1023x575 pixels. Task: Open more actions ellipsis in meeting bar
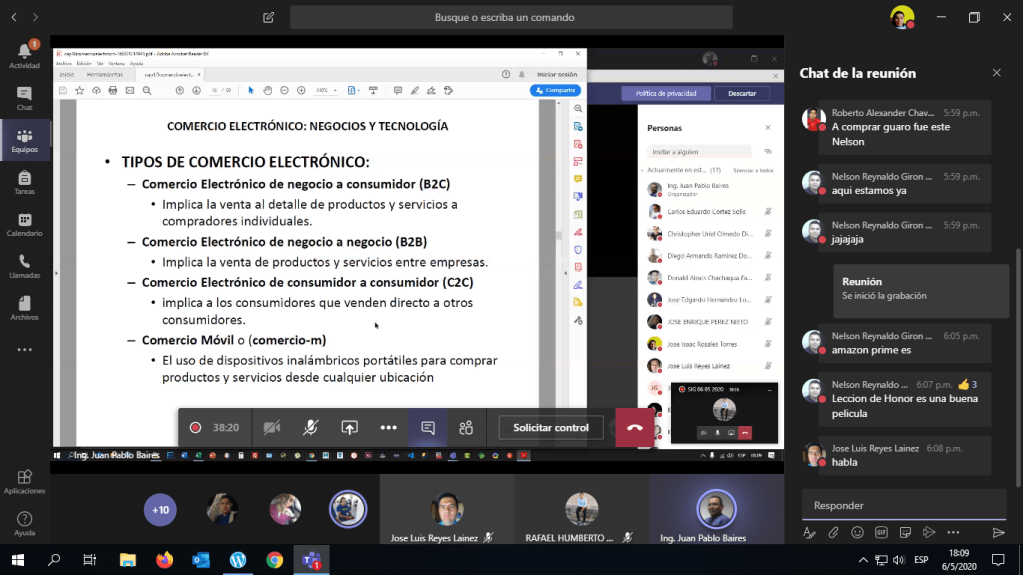pyautogui.click(x=388, y=428)
